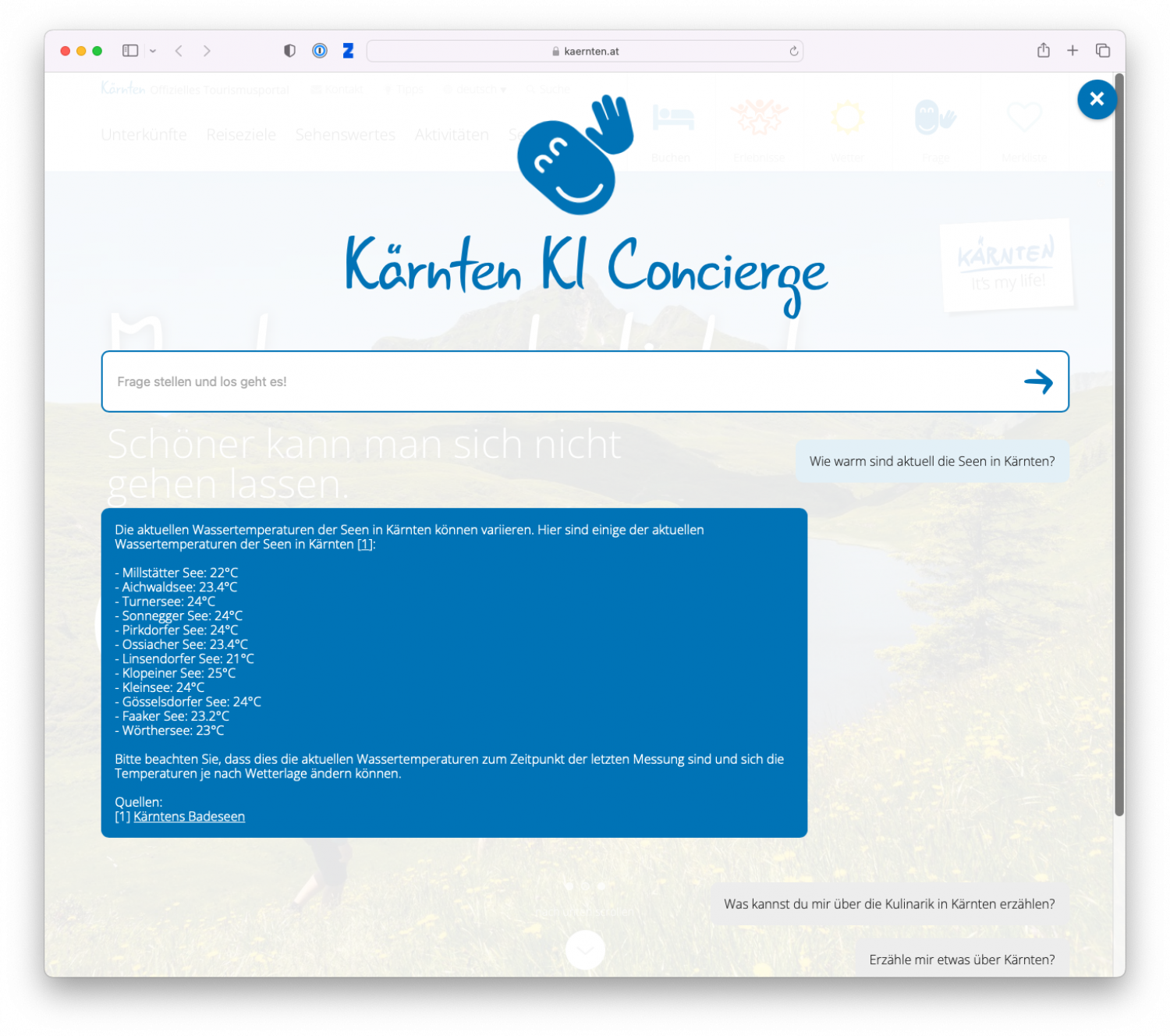
Task: Open the blue Z extension
Action: pyautogui.click(x=348, y=51)
